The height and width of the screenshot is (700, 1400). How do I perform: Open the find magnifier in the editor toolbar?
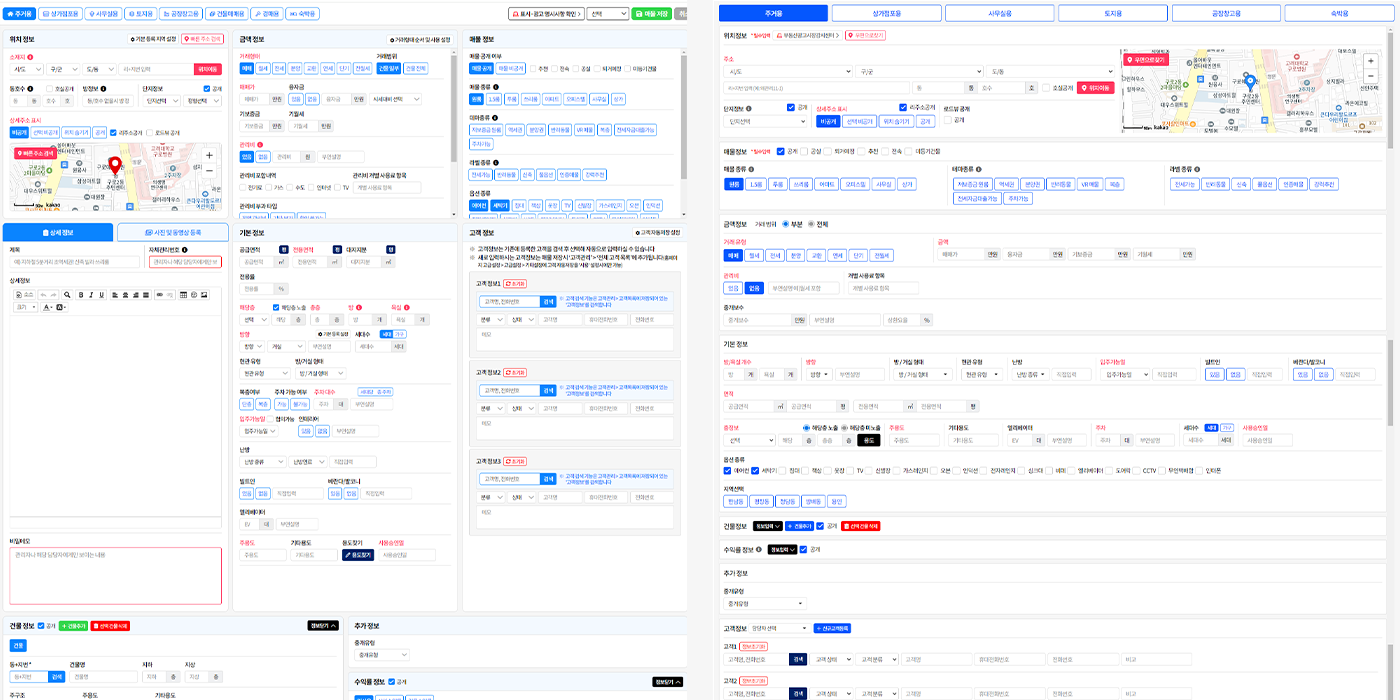click(67, 295)
